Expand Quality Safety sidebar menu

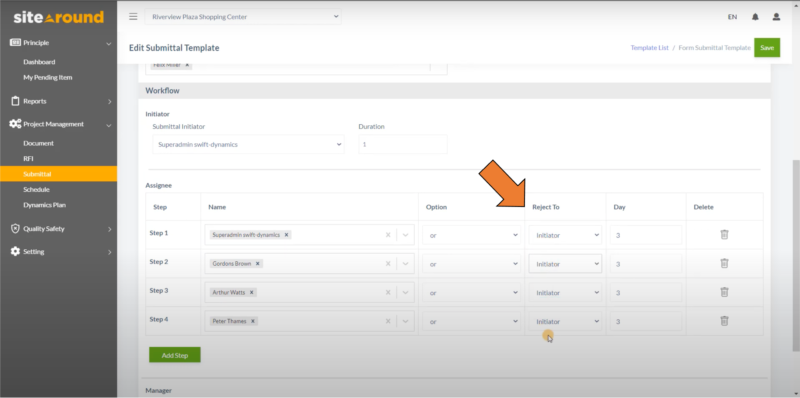58,229
